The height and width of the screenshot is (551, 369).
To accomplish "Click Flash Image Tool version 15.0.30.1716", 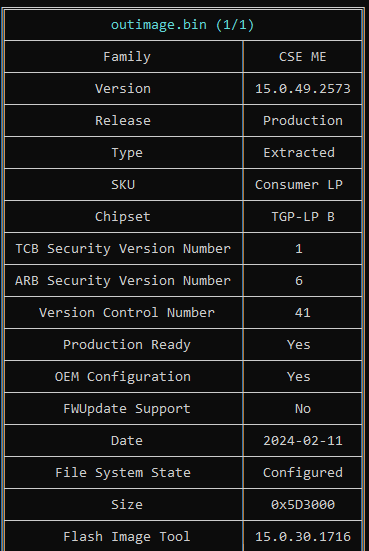I will 303,536.
